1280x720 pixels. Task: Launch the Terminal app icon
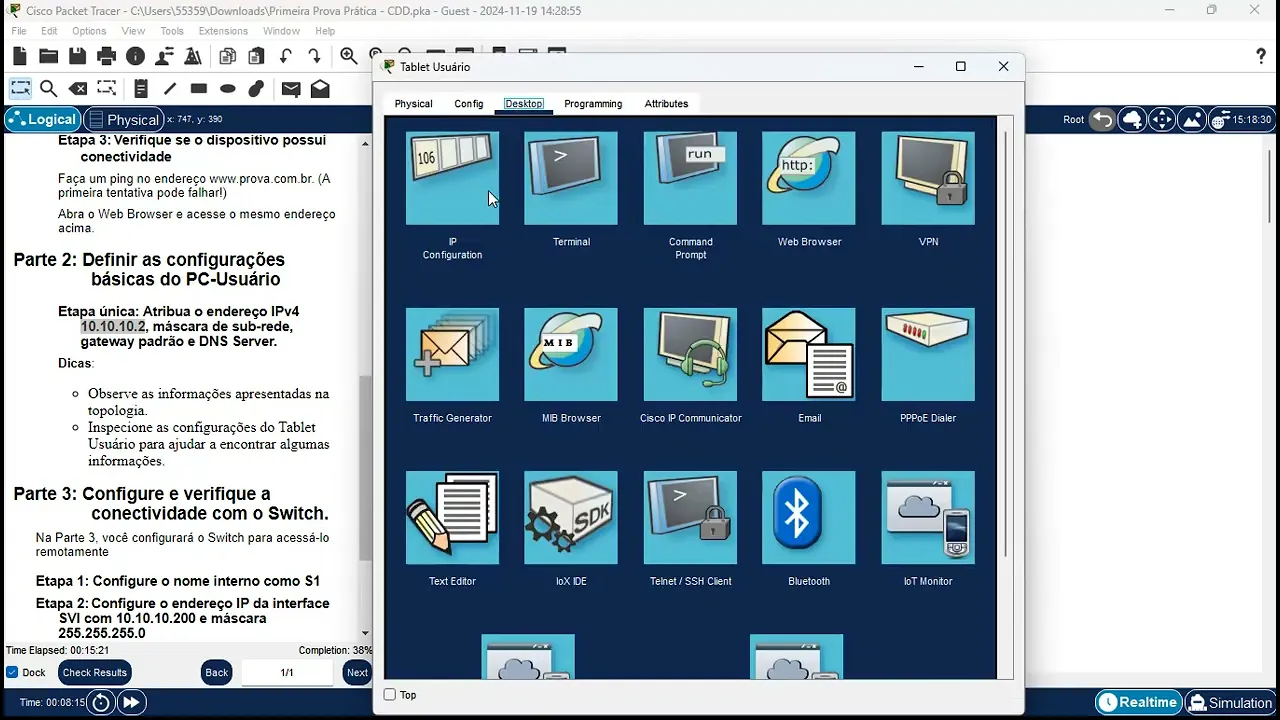[x=571, y=178]
